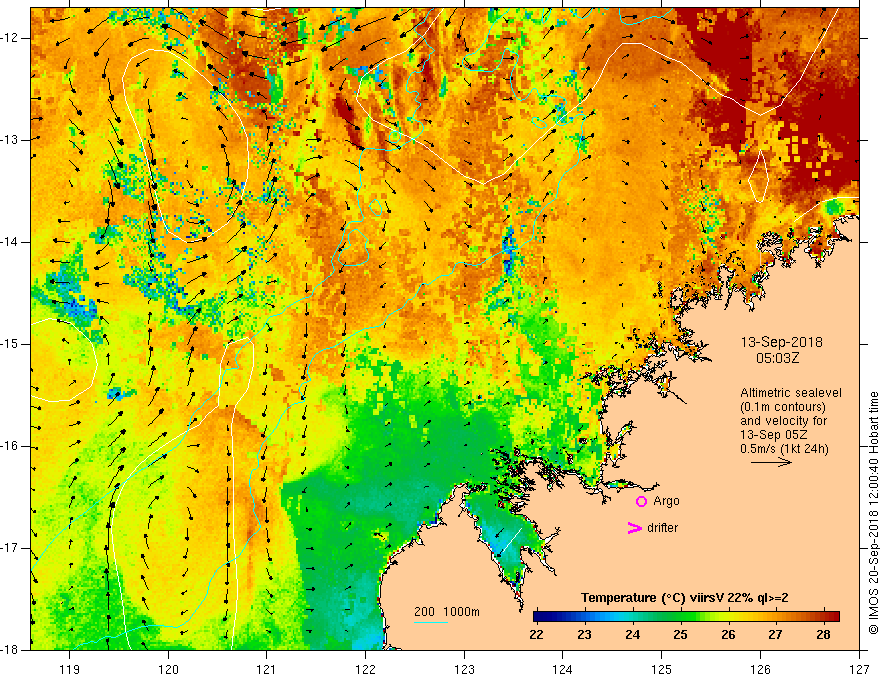Click longitude axis label 120
Screen dimensions: 880x680
[168, 669]
